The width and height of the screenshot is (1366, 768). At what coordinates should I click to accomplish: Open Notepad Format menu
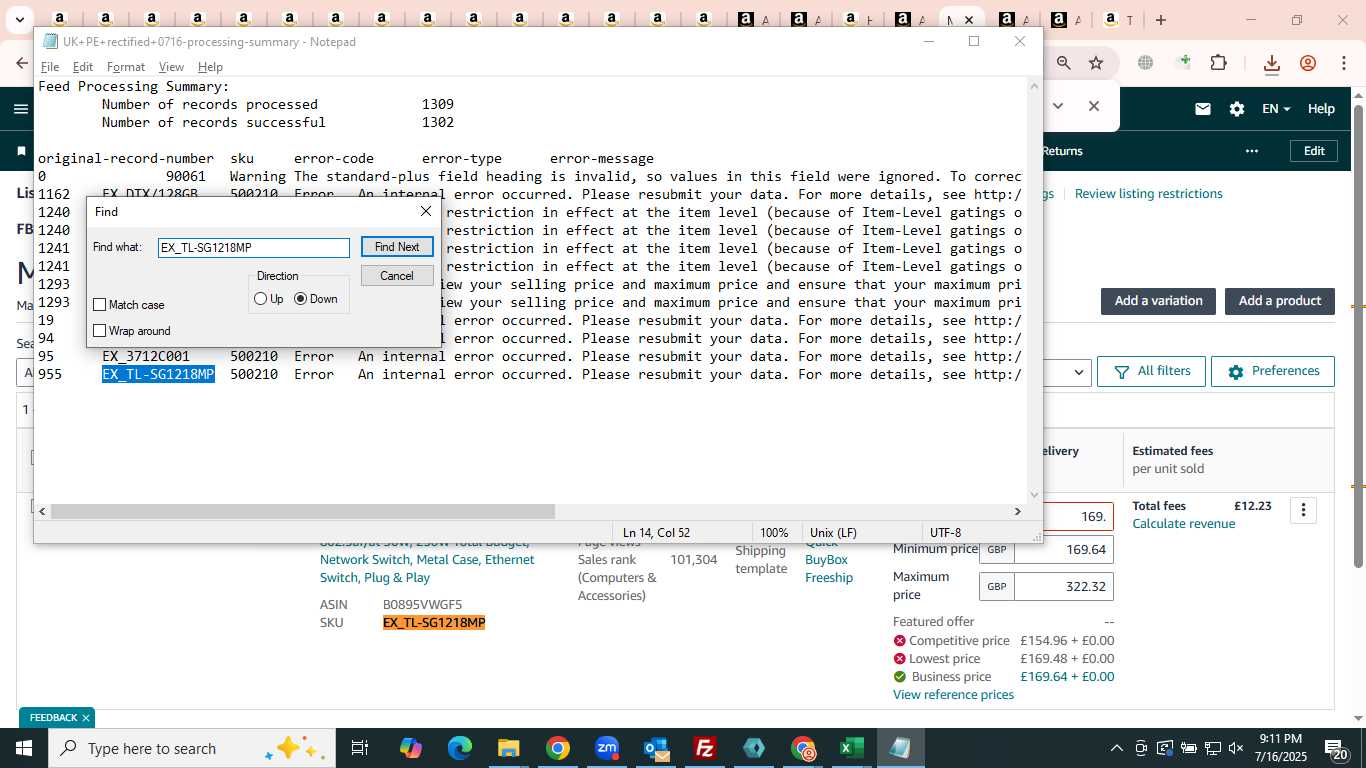[126, 67]
